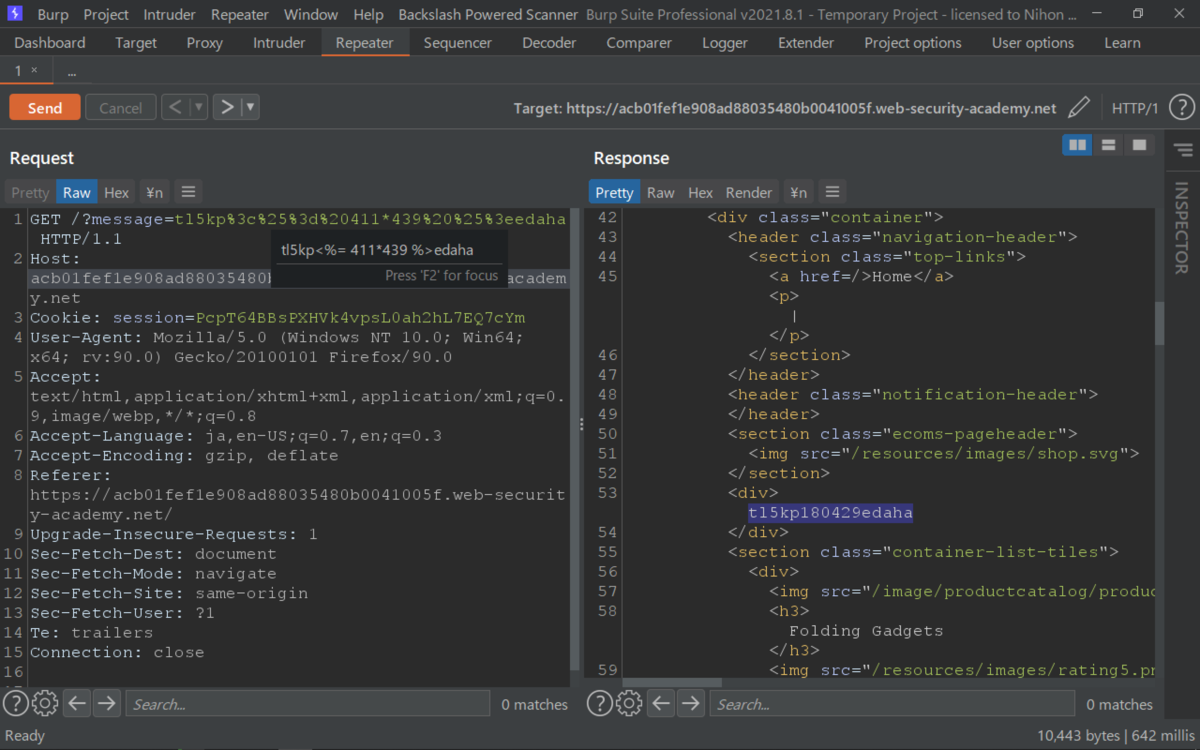The height and width of the screenshot is (750, 1200).
Task: Go to next match in Request search
Action: coord(107,703)
